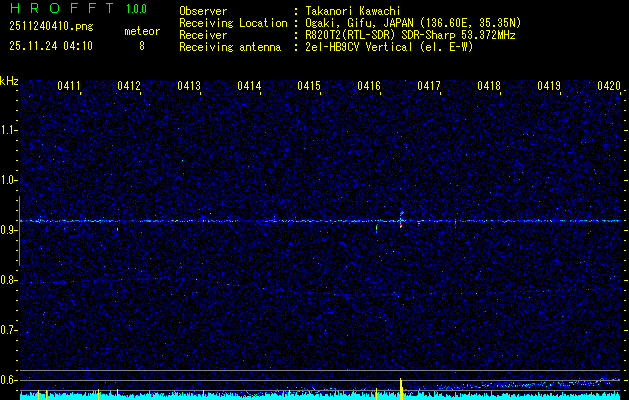Click the 1.1 kHz frequency label
The image size is (629, 400).
[x=8, y=130]
